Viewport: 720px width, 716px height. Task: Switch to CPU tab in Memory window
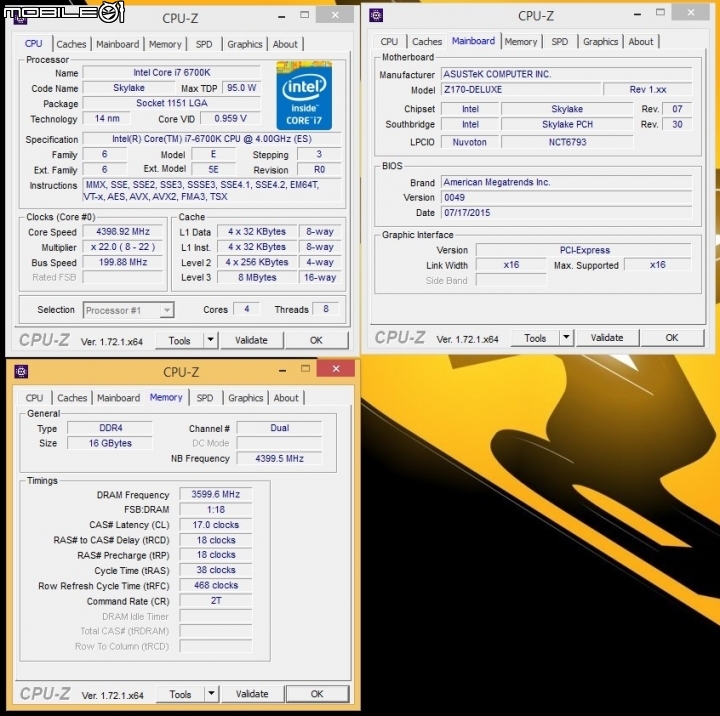coord(34,398)
